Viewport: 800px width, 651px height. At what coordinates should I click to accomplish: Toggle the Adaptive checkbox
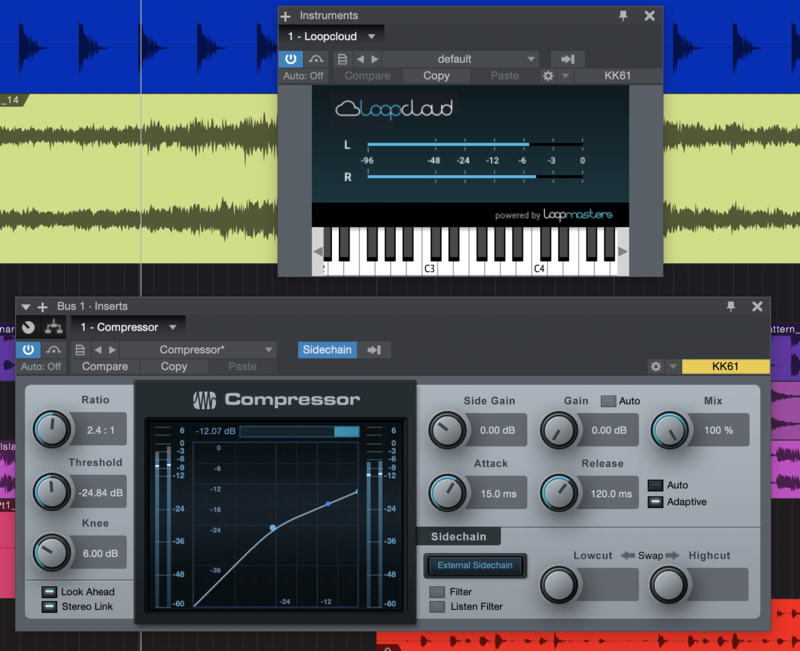tap(656, 502)
